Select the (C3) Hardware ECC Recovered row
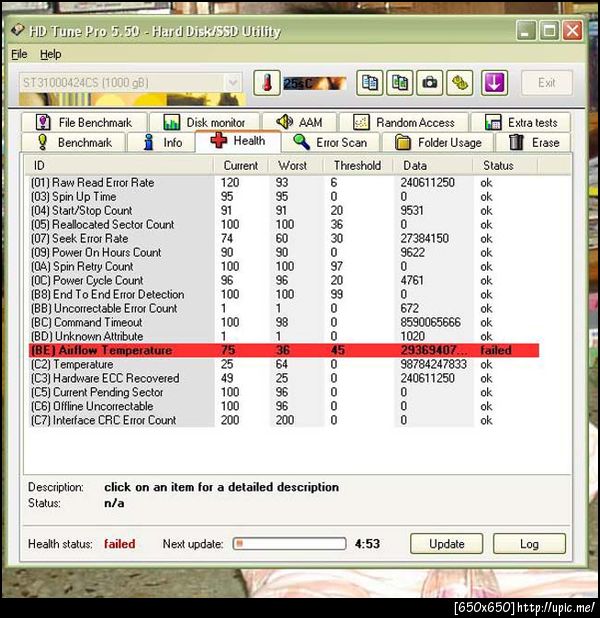This screenshot has width=600, height=618. [284, 378]
